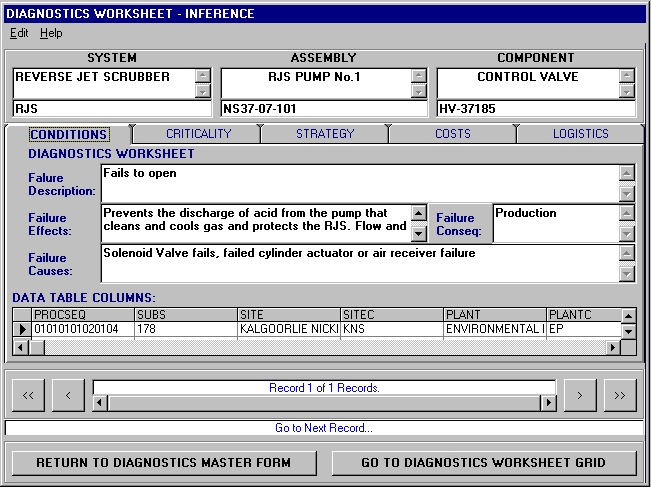Click the Failure Effects text box

(257, 224)
